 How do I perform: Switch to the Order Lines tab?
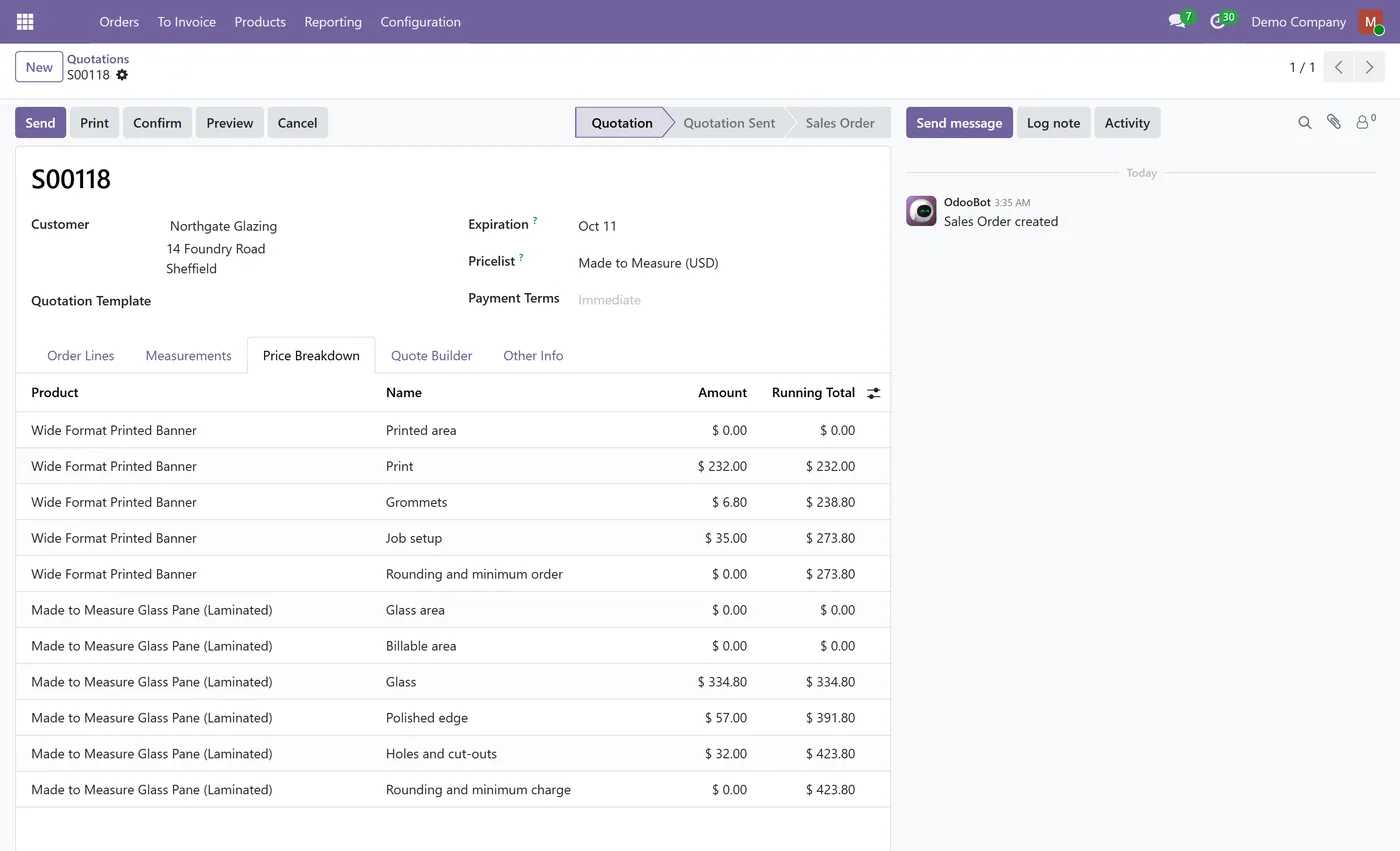[80, 355]
